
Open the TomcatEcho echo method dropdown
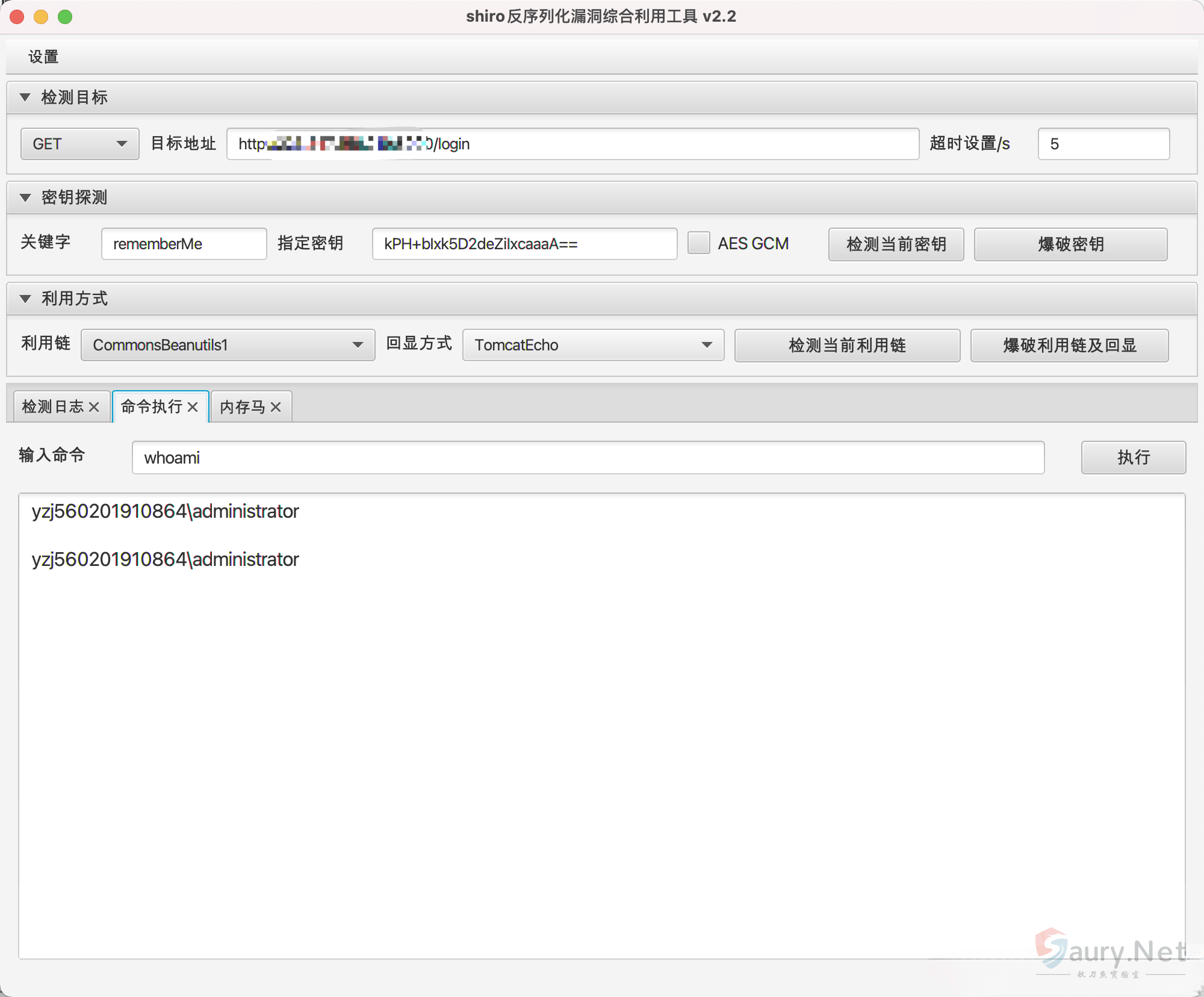(x=593, y=345)
